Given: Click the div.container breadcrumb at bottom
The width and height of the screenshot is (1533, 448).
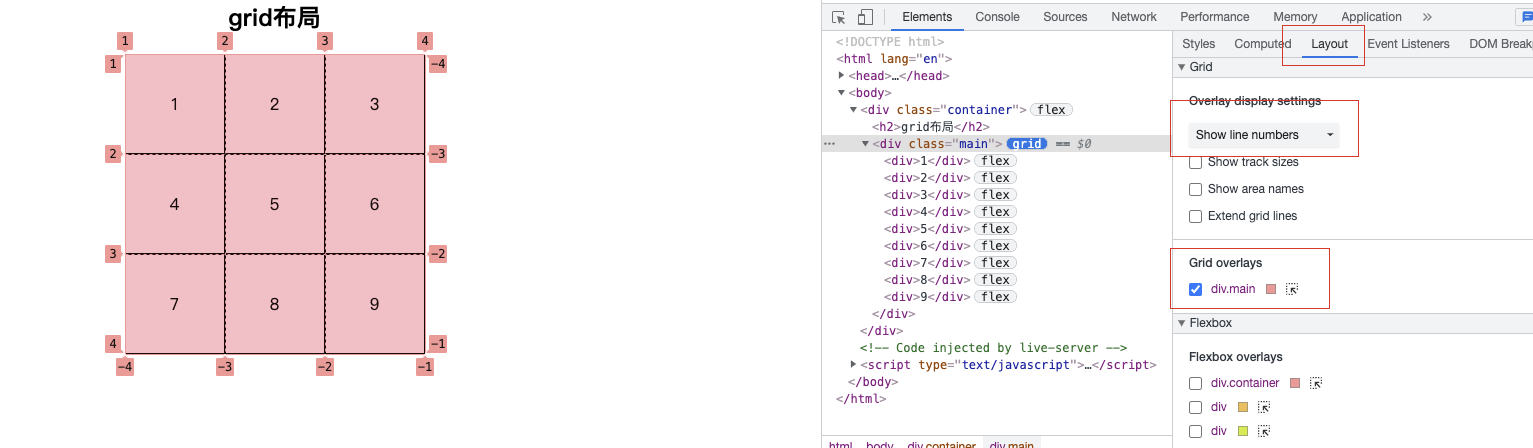Looking at the screenshot, I should [x=941, y=444].
